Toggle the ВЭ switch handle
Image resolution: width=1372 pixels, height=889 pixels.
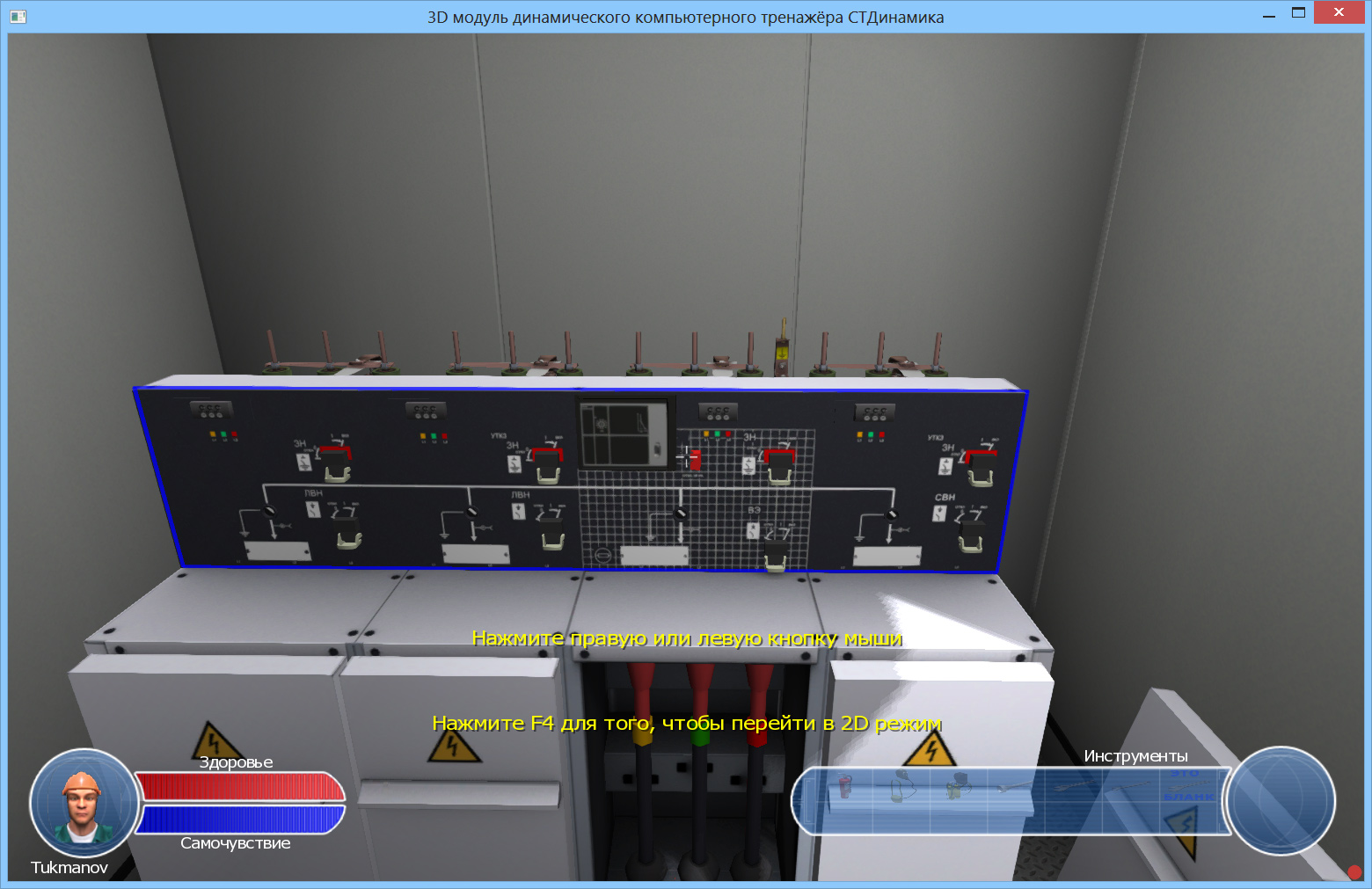(x=776, y=554)
